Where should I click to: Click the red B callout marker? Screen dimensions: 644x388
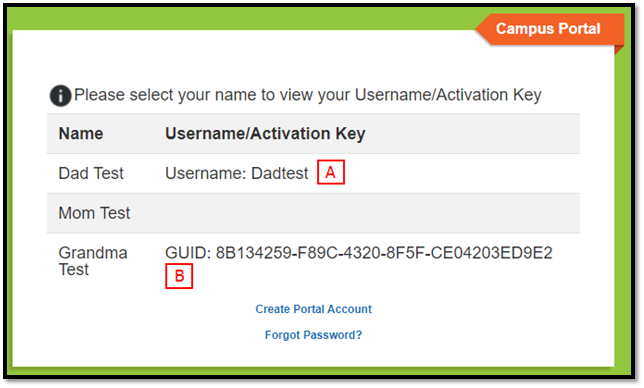click(179, 276)
